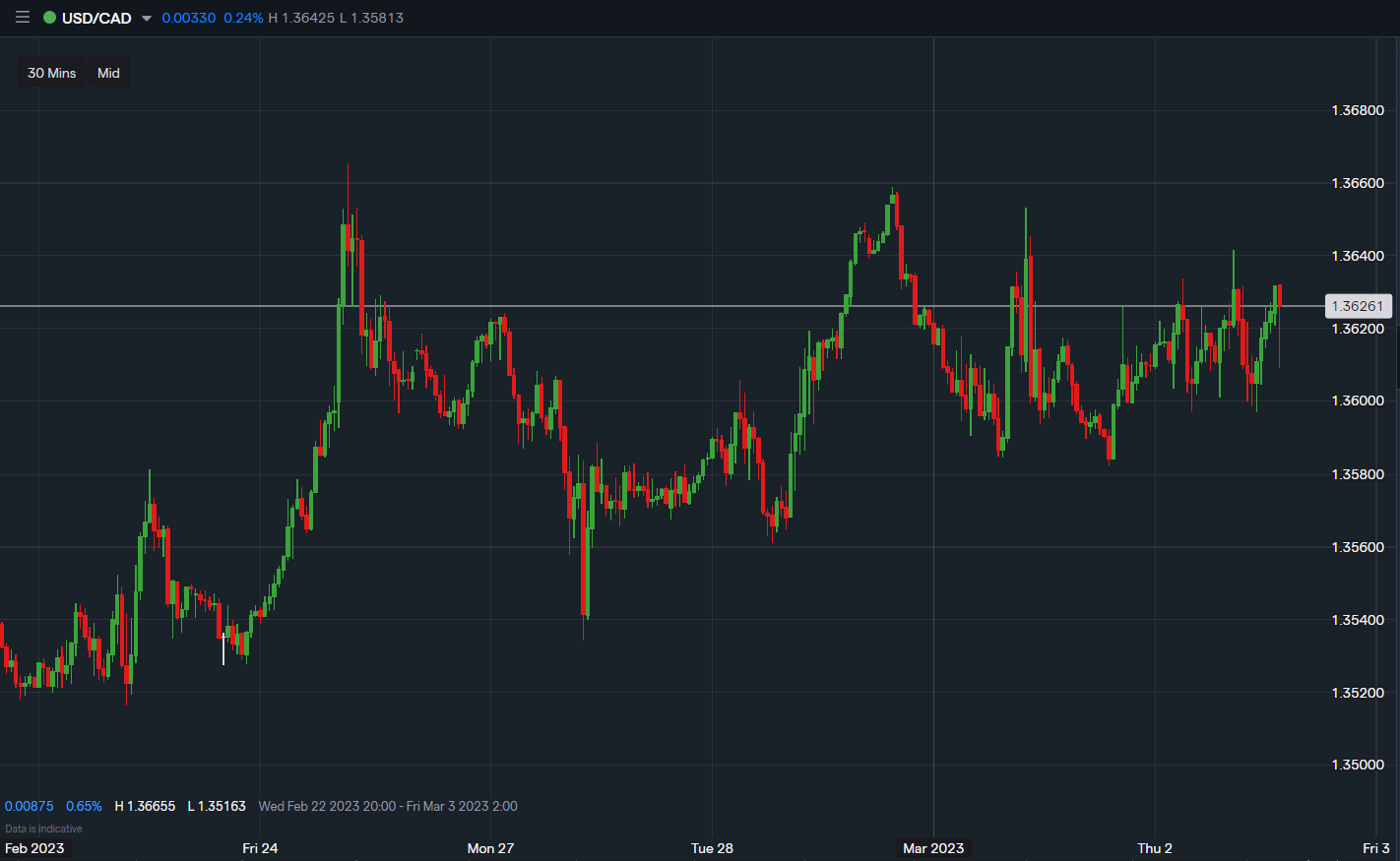Image resolution: width=1400 pixels, height=861 pixels.
Task: Click the 1.36600 price axis label
Action: click(1358, 183)
